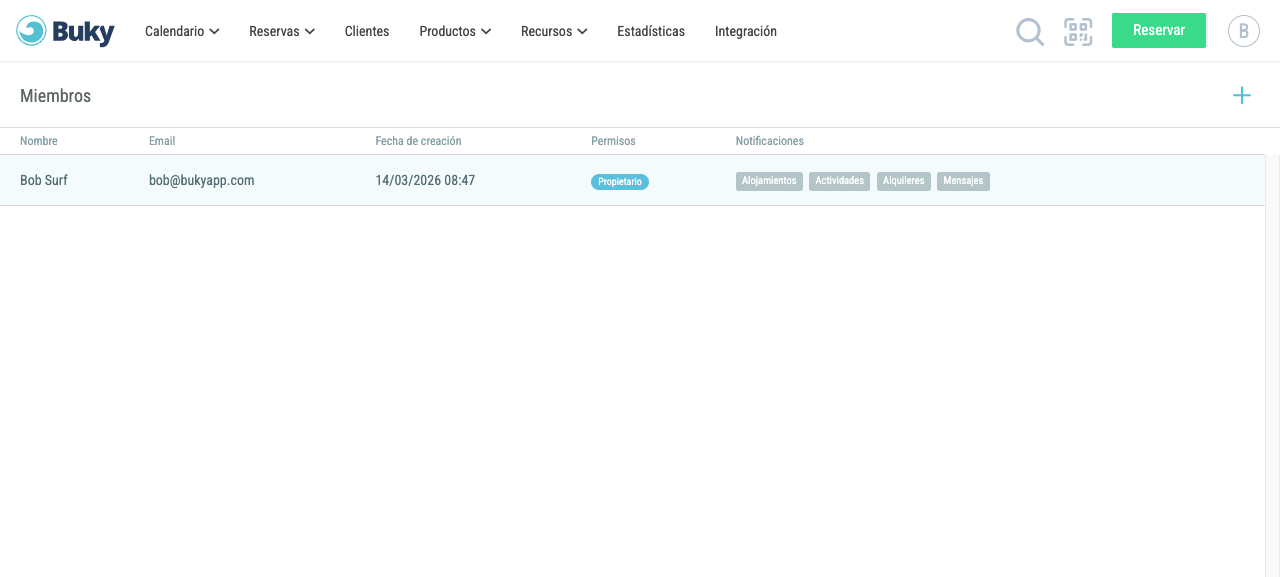Click the Alquileres notification tag
This screenshot has height=577, width=1280.
tap(904, 181)
